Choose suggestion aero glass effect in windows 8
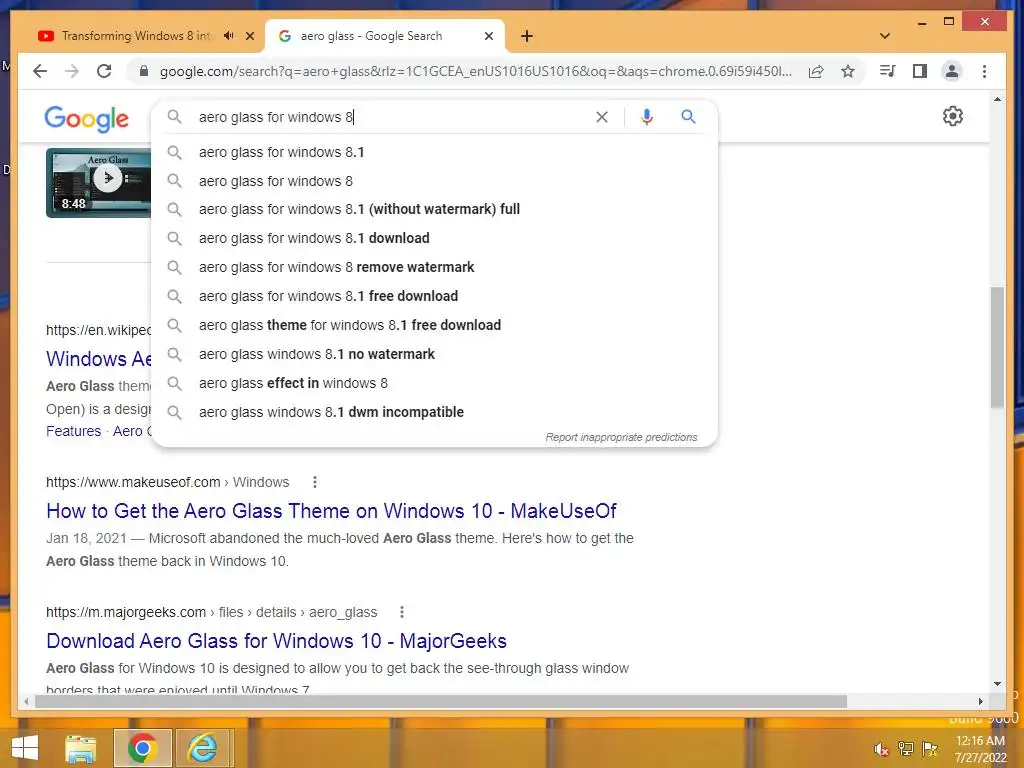This screenshot has height=768, width=1024. point(434,383)
